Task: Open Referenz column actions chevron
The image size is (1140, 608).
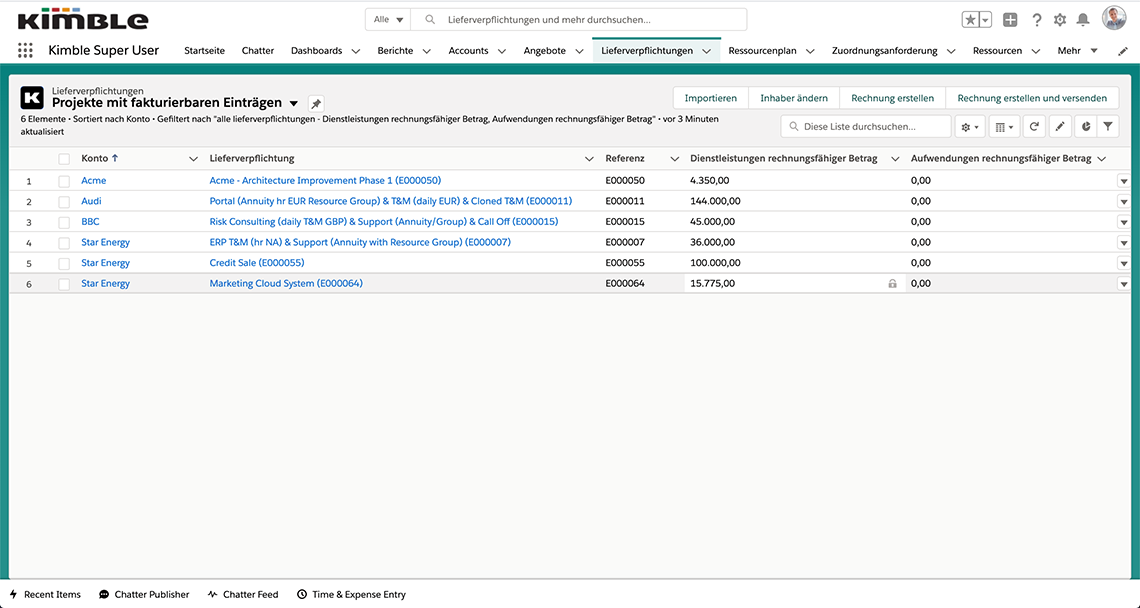Action: [x=675, y=159]
